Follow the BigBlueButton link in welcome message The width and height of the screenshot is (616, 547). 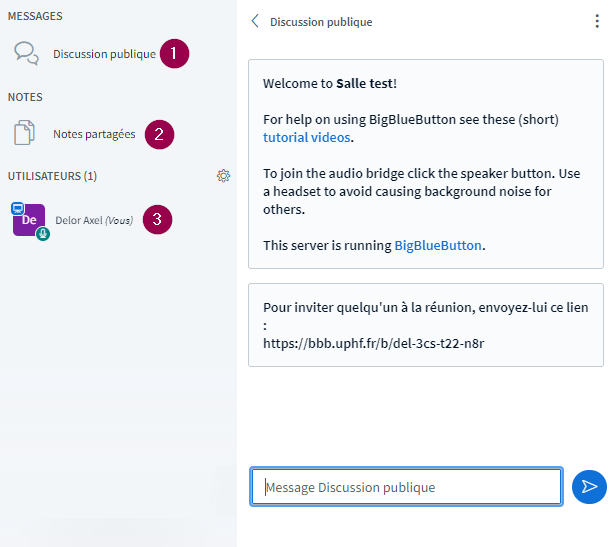[x=438, y=245]
